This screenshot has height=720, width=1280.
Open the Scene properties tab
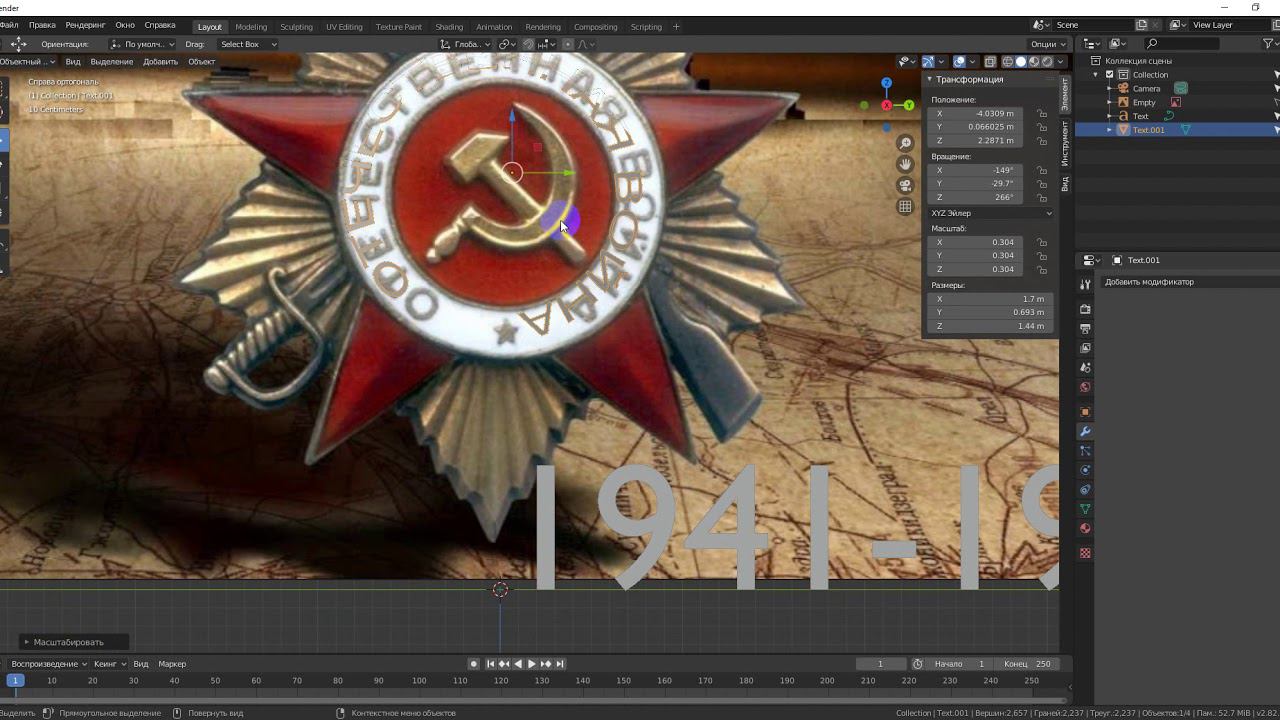1085,368
